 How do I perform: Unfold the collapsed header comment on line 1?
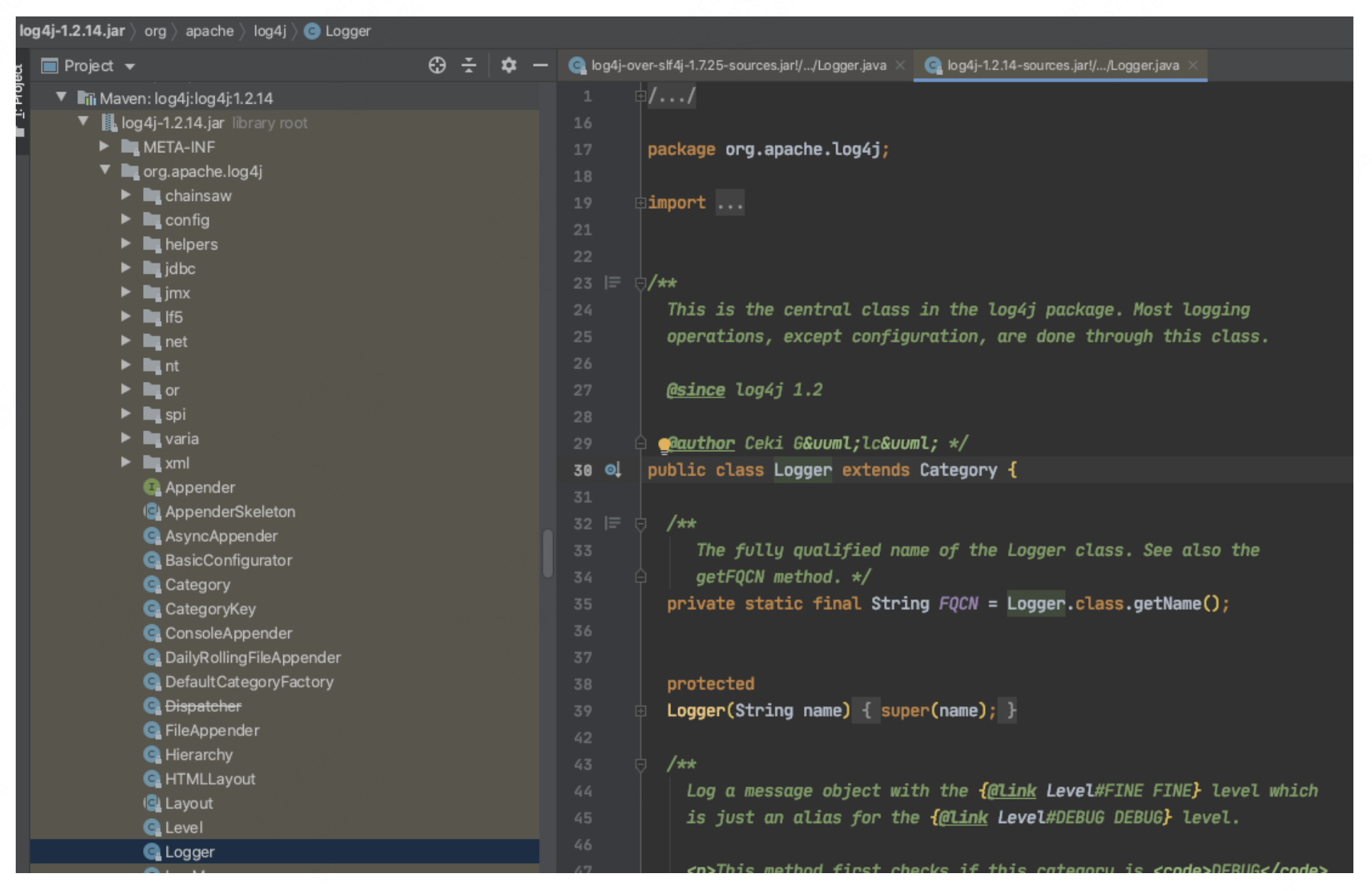[x=640, y=96]
